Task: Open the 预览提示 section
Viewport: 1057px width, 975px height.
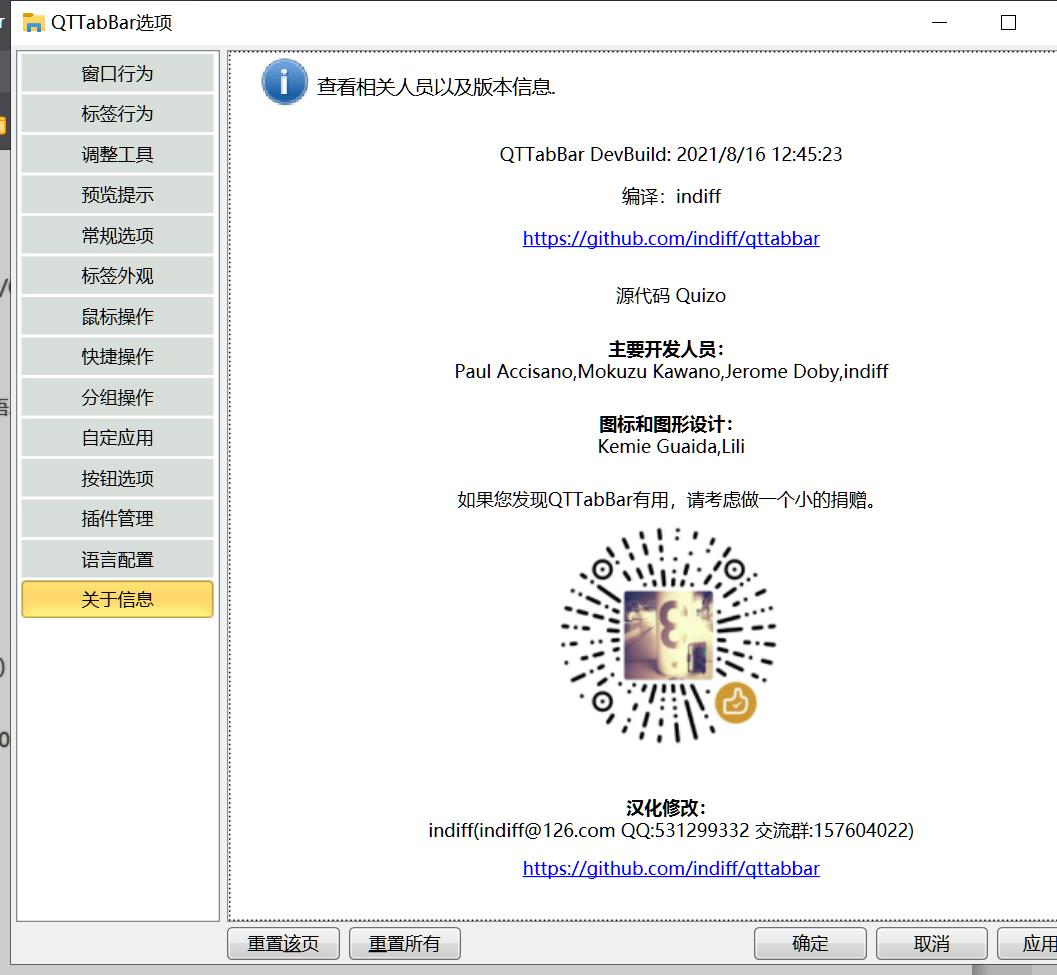Action: 117,195
